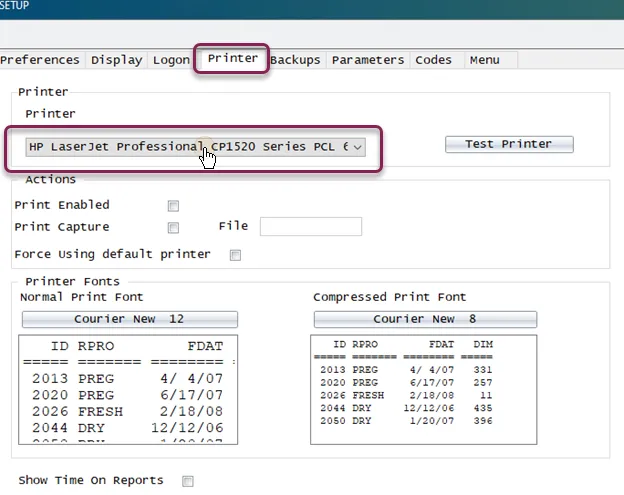The width and height of the screenshot is (624, 495).
Task: Open the Logon tab
Action: [x=171, y=60]
